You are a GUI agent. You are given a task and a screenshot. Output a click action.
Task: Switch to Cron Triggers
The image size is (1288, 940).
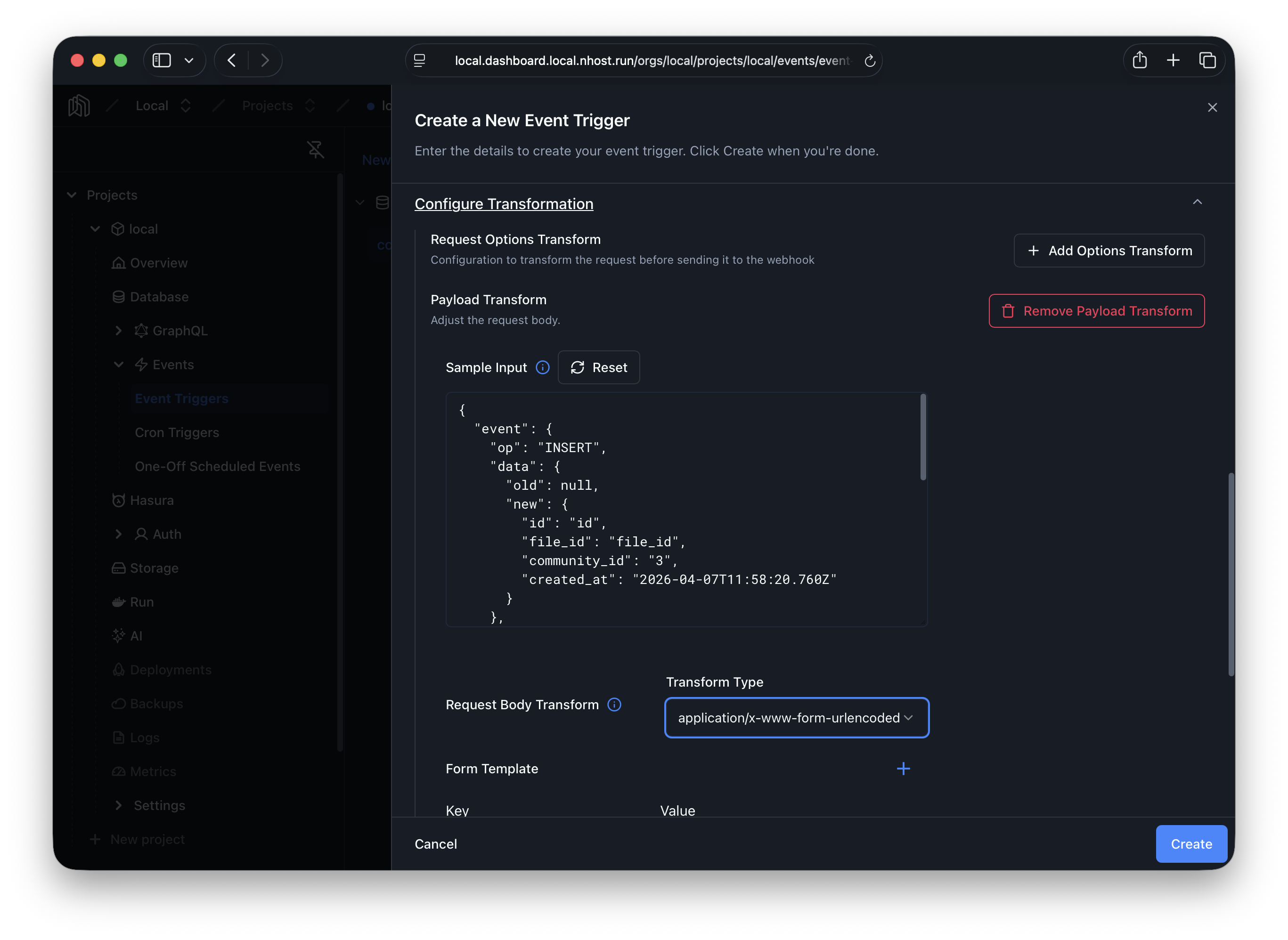pyautogui.click(x=177, y=432)
